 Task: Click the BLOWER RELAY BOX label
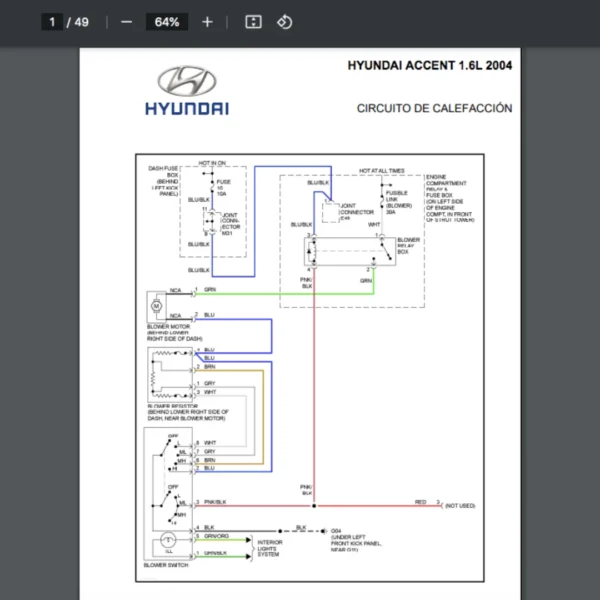[x=408, y=246]
